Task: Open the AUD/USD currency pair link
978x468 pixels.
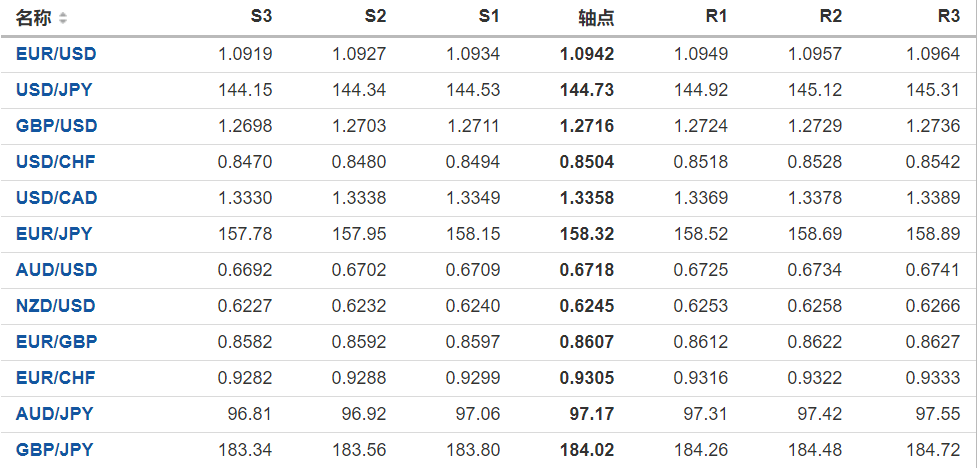Action: 56,270
